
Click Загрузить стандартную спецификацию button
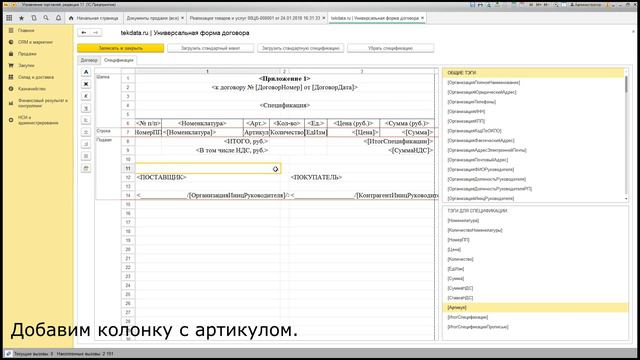pos(300,48)
